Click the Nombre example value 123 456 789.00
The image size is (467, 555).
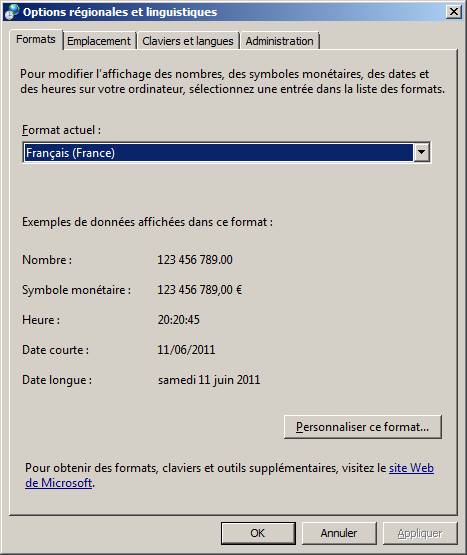[x=195, y=260]
